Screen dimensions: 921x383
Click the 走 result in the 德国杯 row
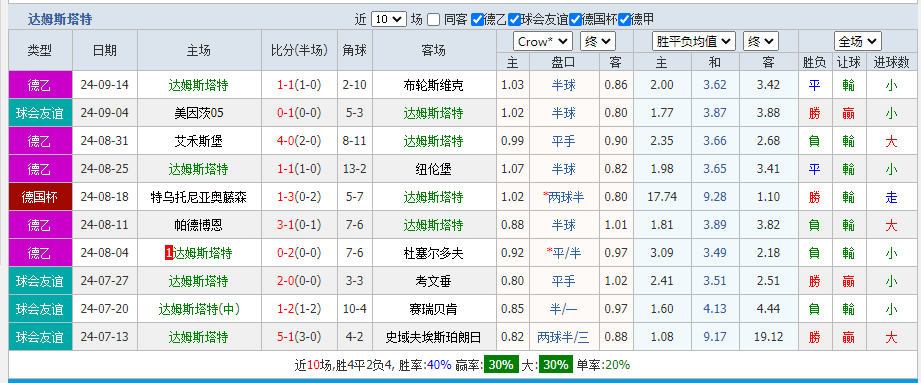click(891, 197)
